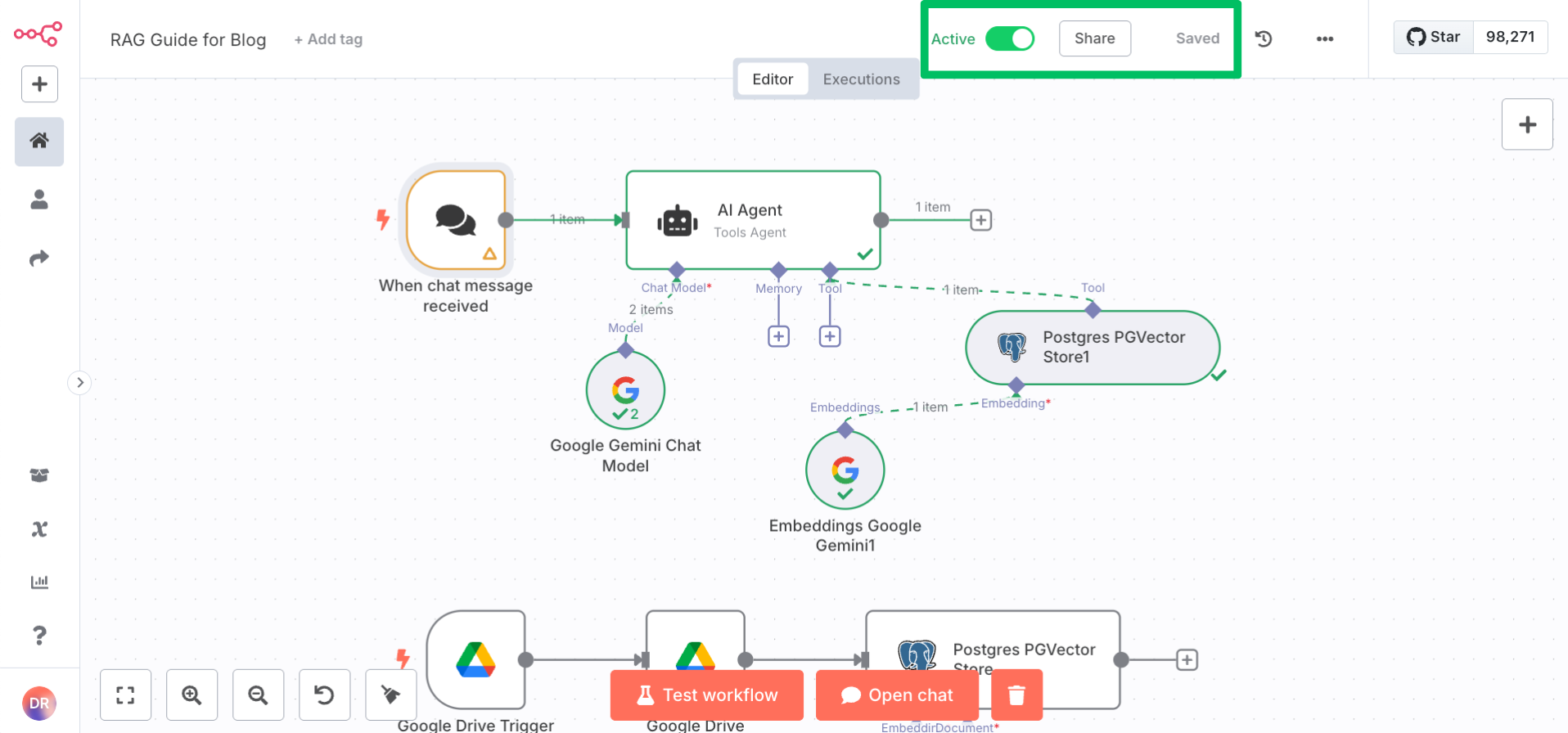Delete execution data with trash icon
This screenshot has height=733, width=1568.
point(1016,695)
